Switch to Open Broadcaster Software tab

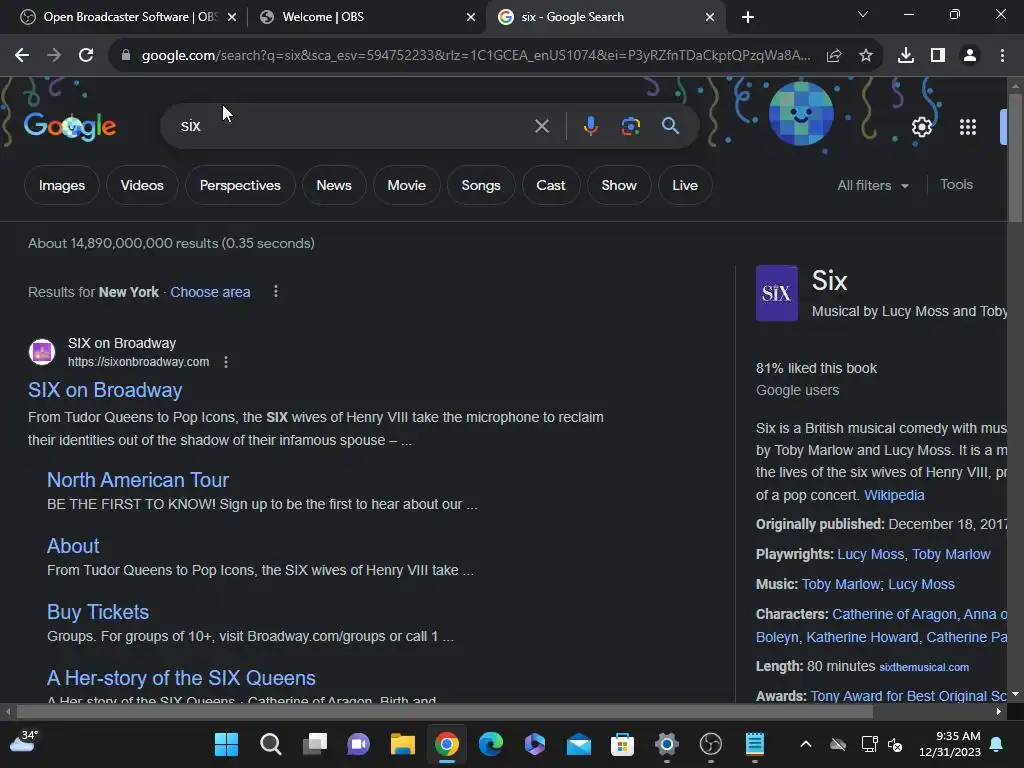129,17
